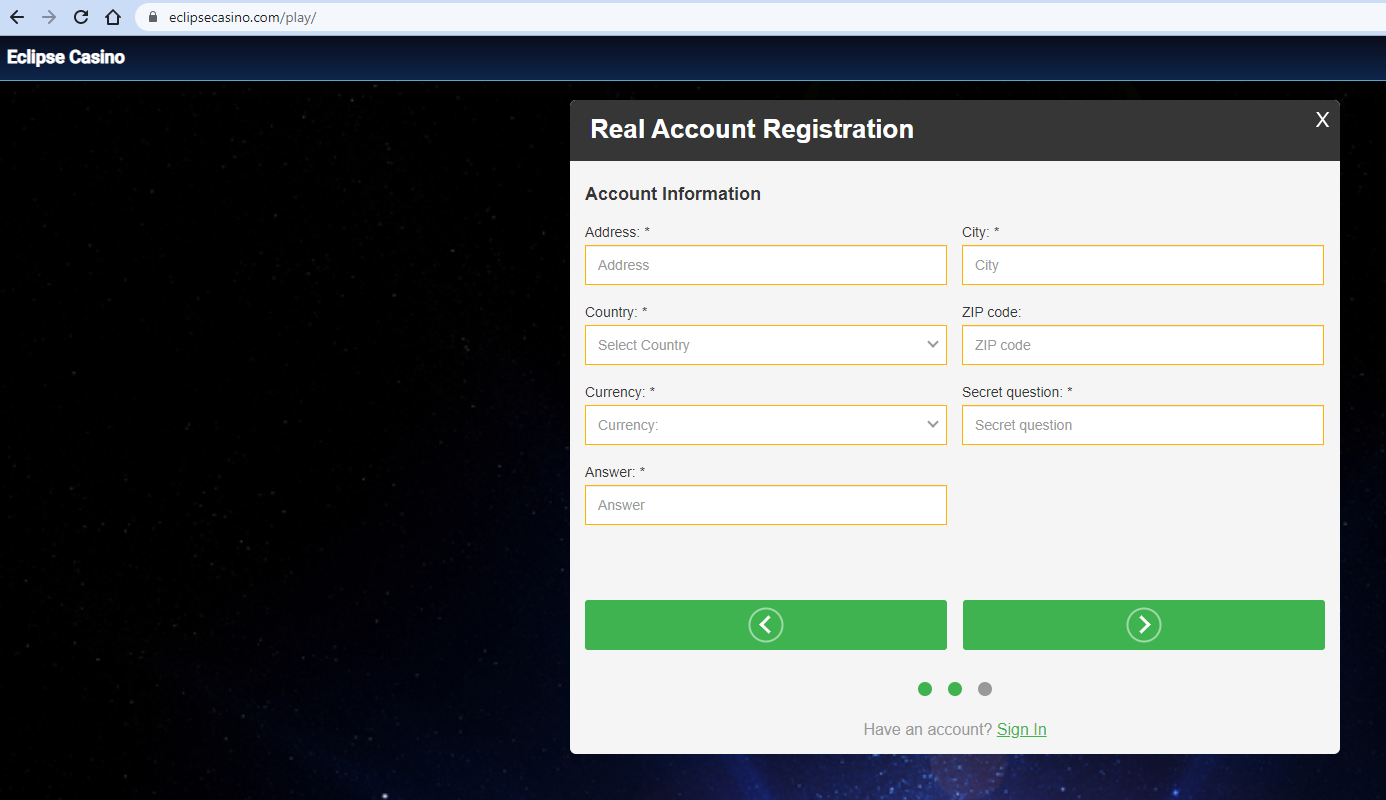Viewport: 1386px width, 800px height.
Task: Click the Sign In link
Action: click(1021, 729)
